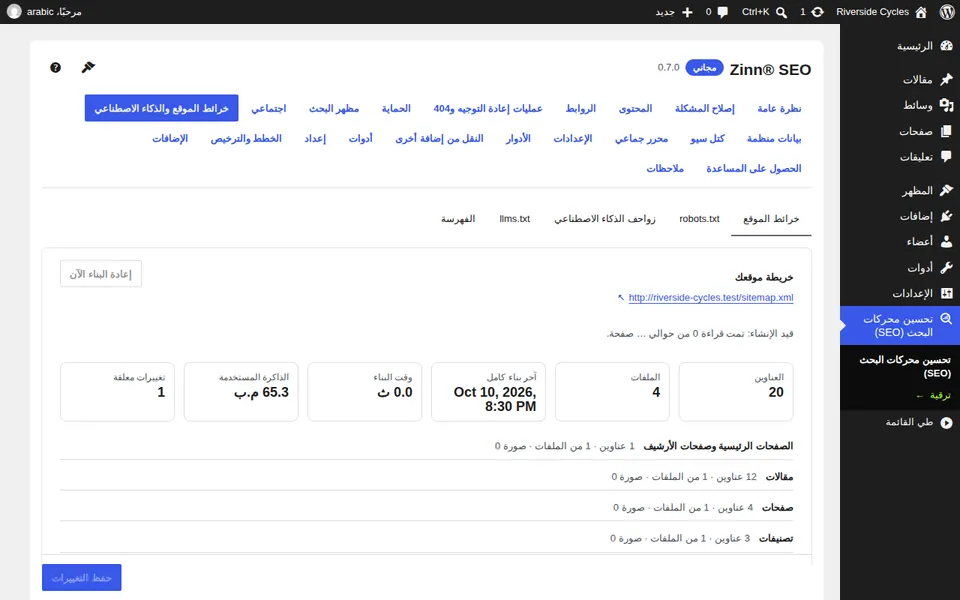
Task: Open the نظرة عامة overview nav link
Action: point(779,108)
